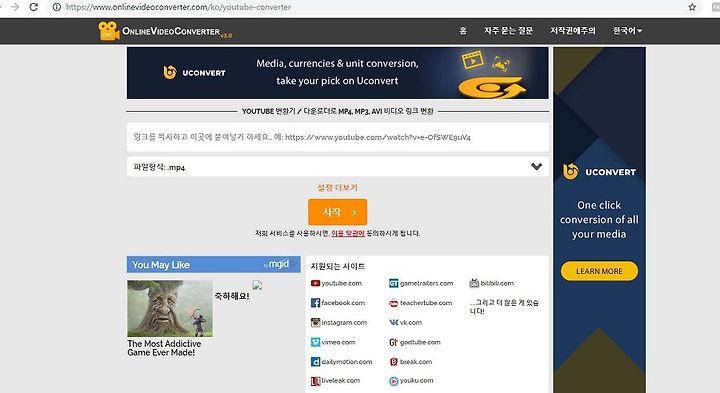Screen dimensions: 720x393
Task: Click the 지원되는 사이트 heading
Action: tap(338, 266)
